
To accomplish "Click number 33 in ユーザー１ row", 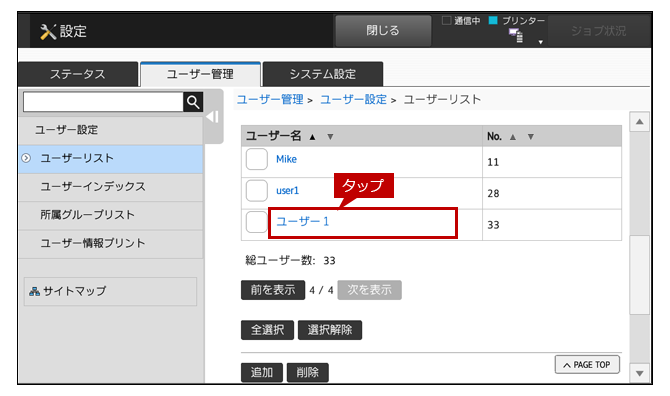I will click(x=493, y=225).
